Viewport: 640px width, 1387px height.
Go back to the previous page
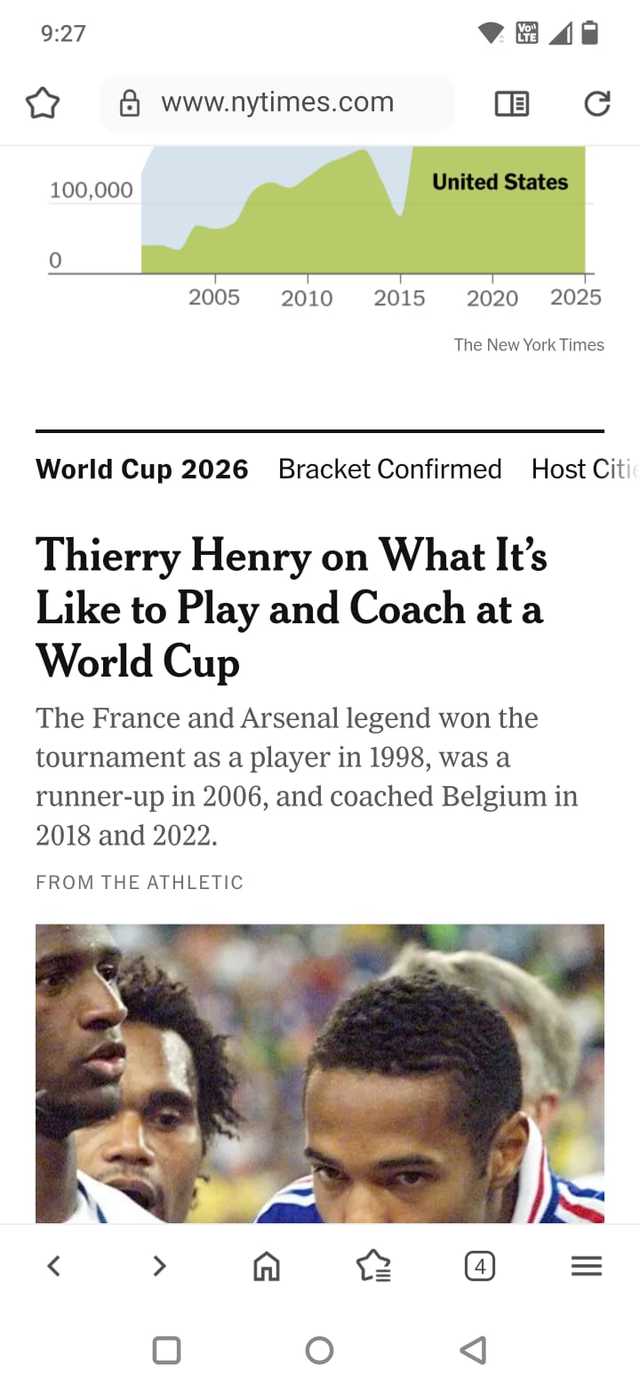click(x=54, y=1266)
